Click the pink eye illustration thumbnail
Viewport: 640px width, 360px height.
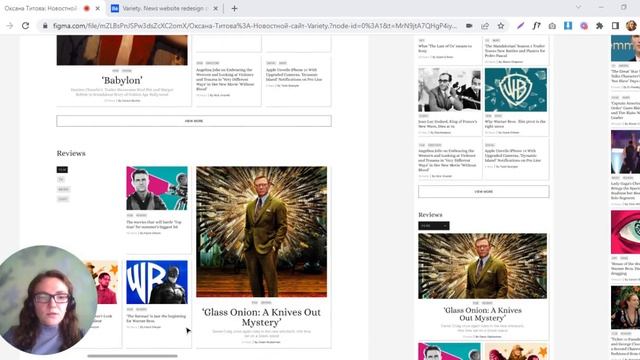(x=625, y=232)
